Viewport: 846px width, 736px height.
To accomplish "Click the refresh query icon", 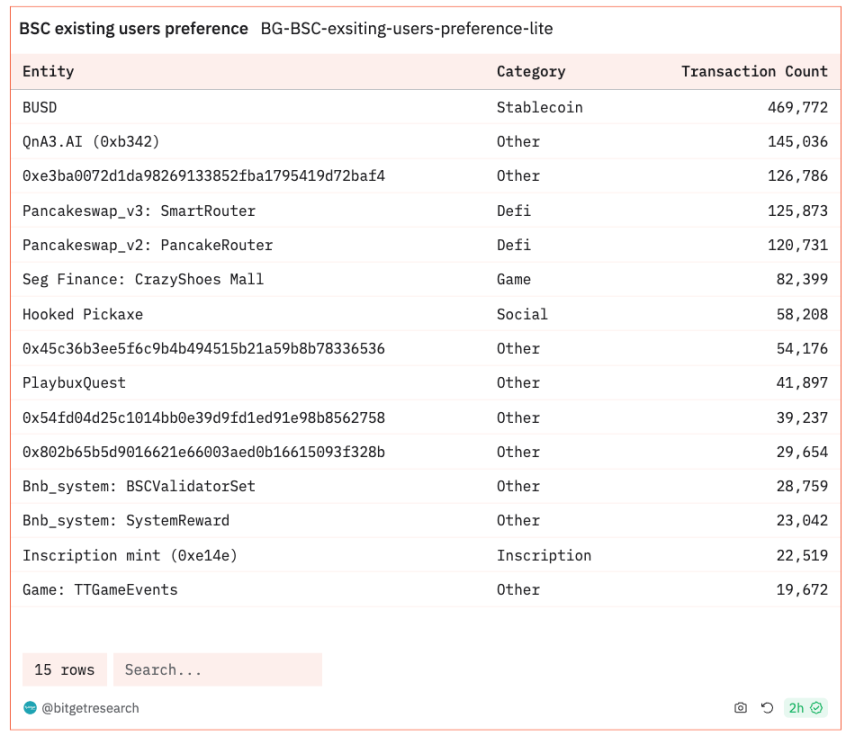I will point(767,708).
